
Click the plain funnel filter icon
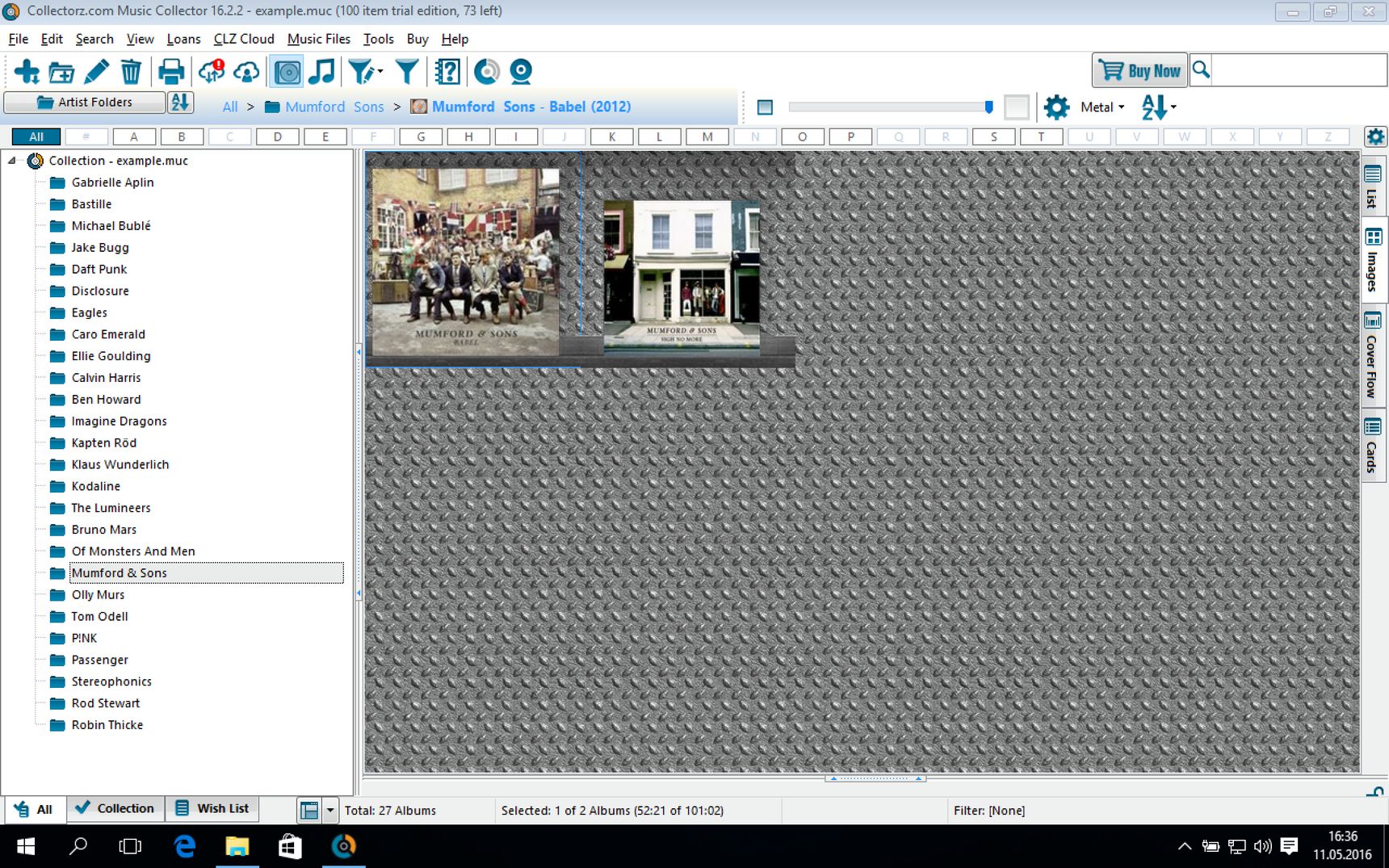pyautogui.click(x=407, y=72)
